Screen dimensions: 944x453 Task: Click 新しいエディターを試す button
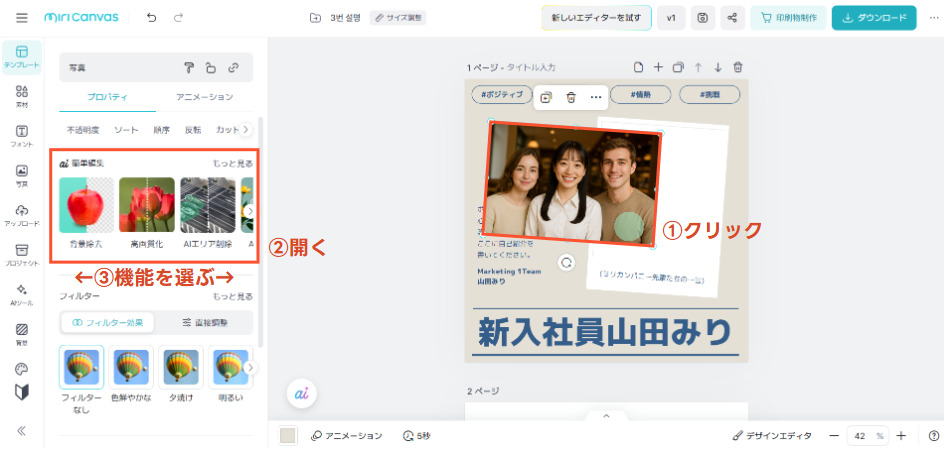[x=596, y=18]
